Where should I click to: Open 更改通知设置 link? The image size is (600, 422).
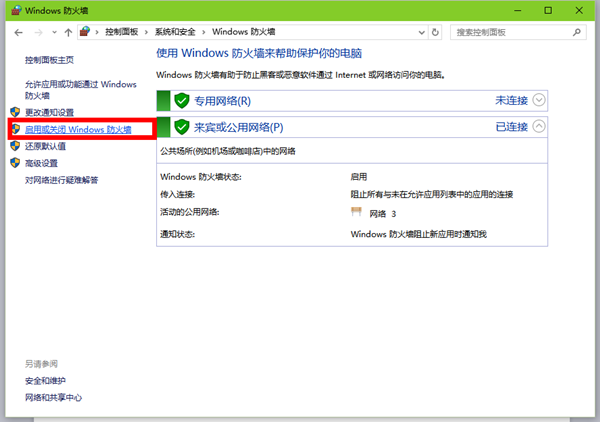pos(49,112)
